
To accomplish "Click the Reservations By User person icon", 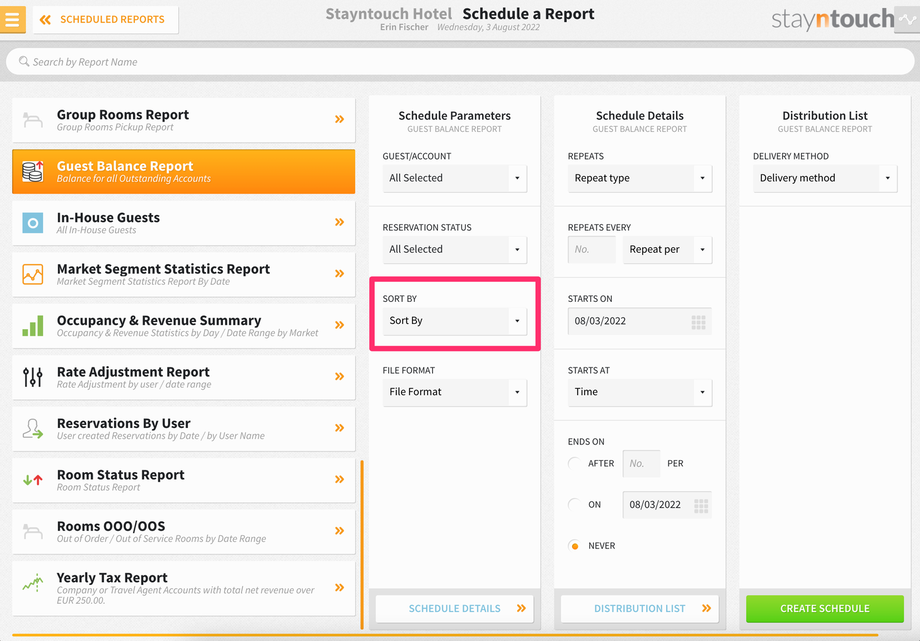I will [x=33, y=429].
